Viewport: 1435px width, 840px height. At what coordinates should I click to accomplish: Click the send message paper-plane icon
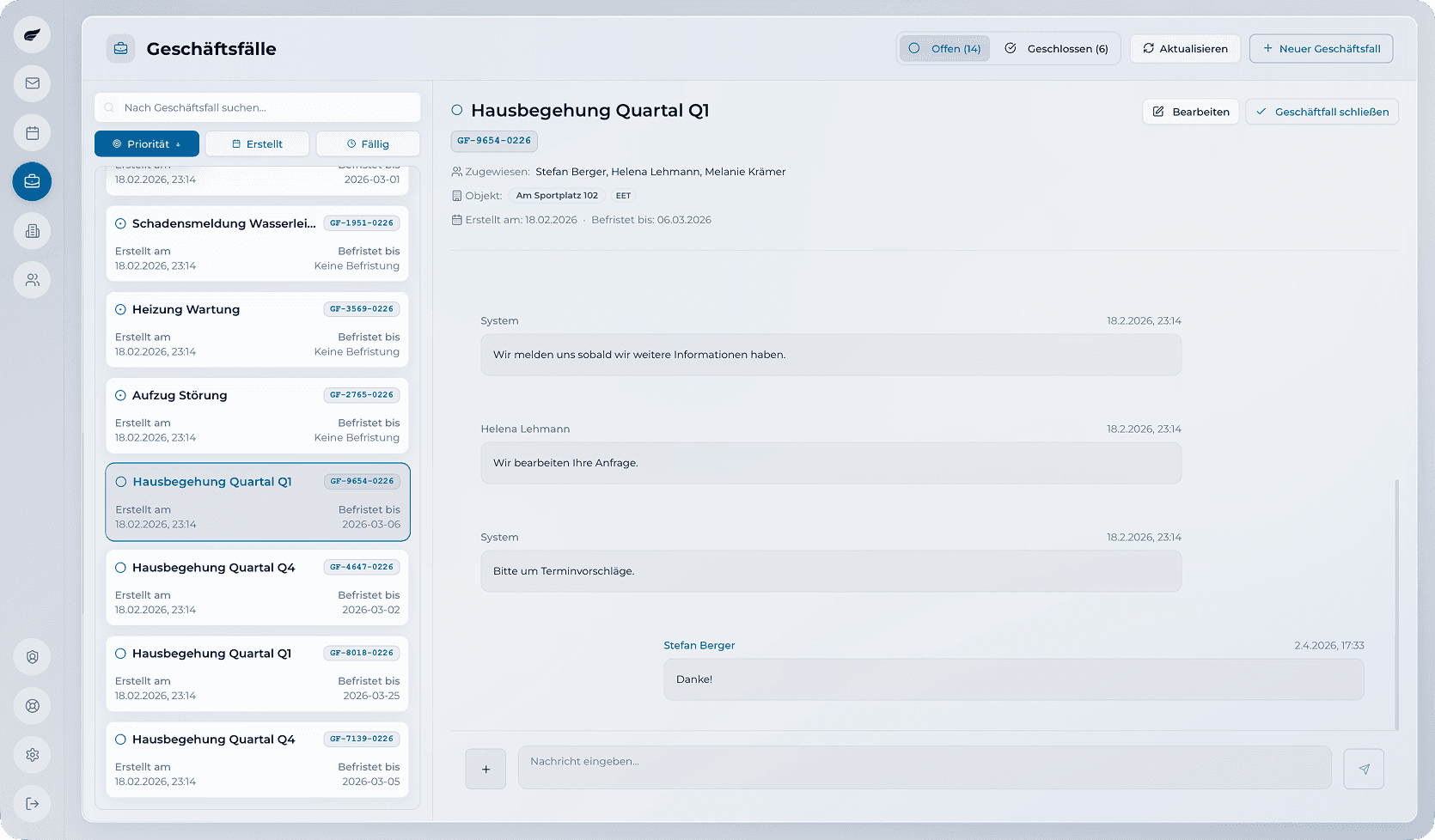tap(1364, 769)
